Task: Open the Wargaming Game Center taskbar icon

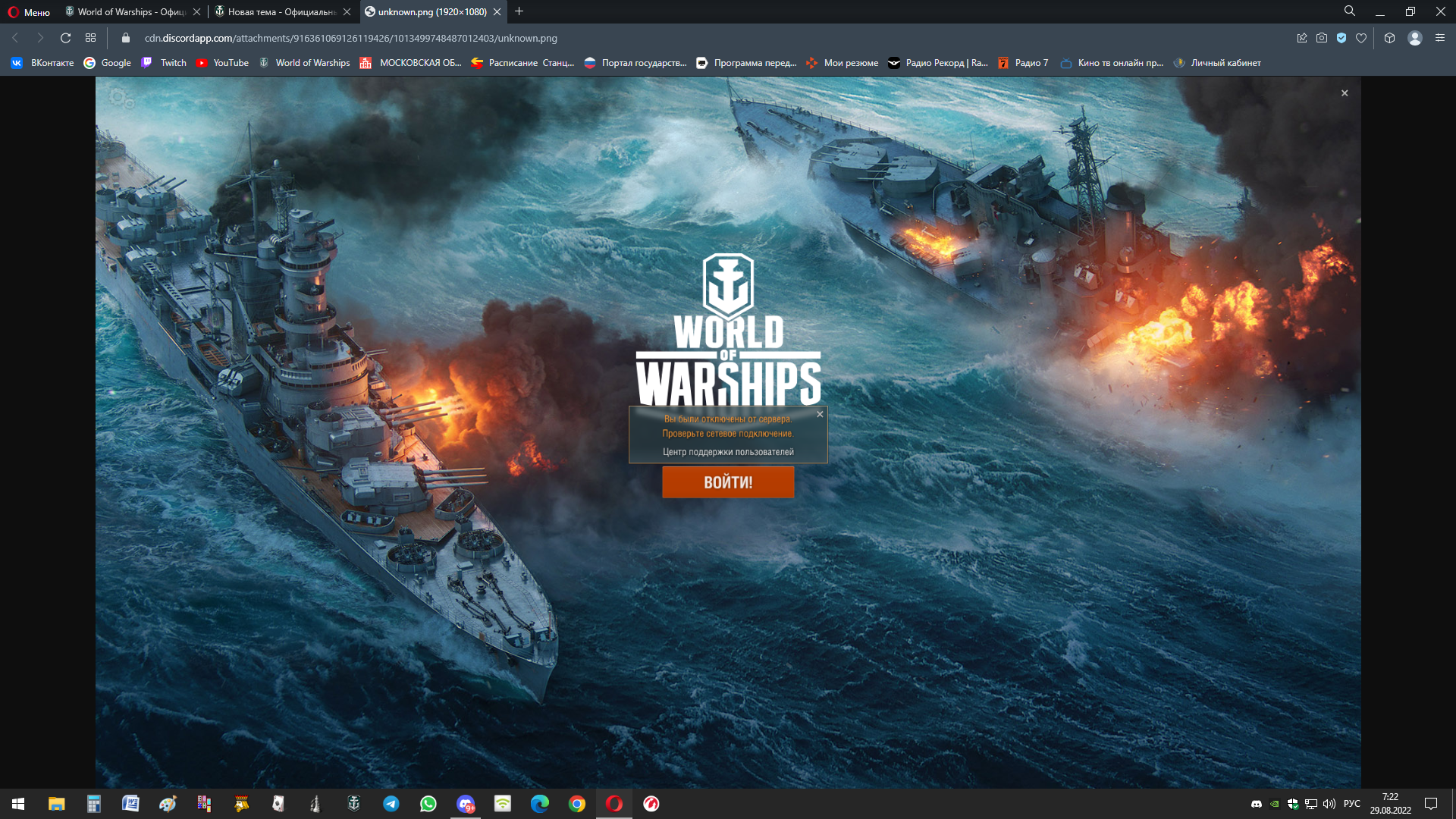Action: pos(651,804)
